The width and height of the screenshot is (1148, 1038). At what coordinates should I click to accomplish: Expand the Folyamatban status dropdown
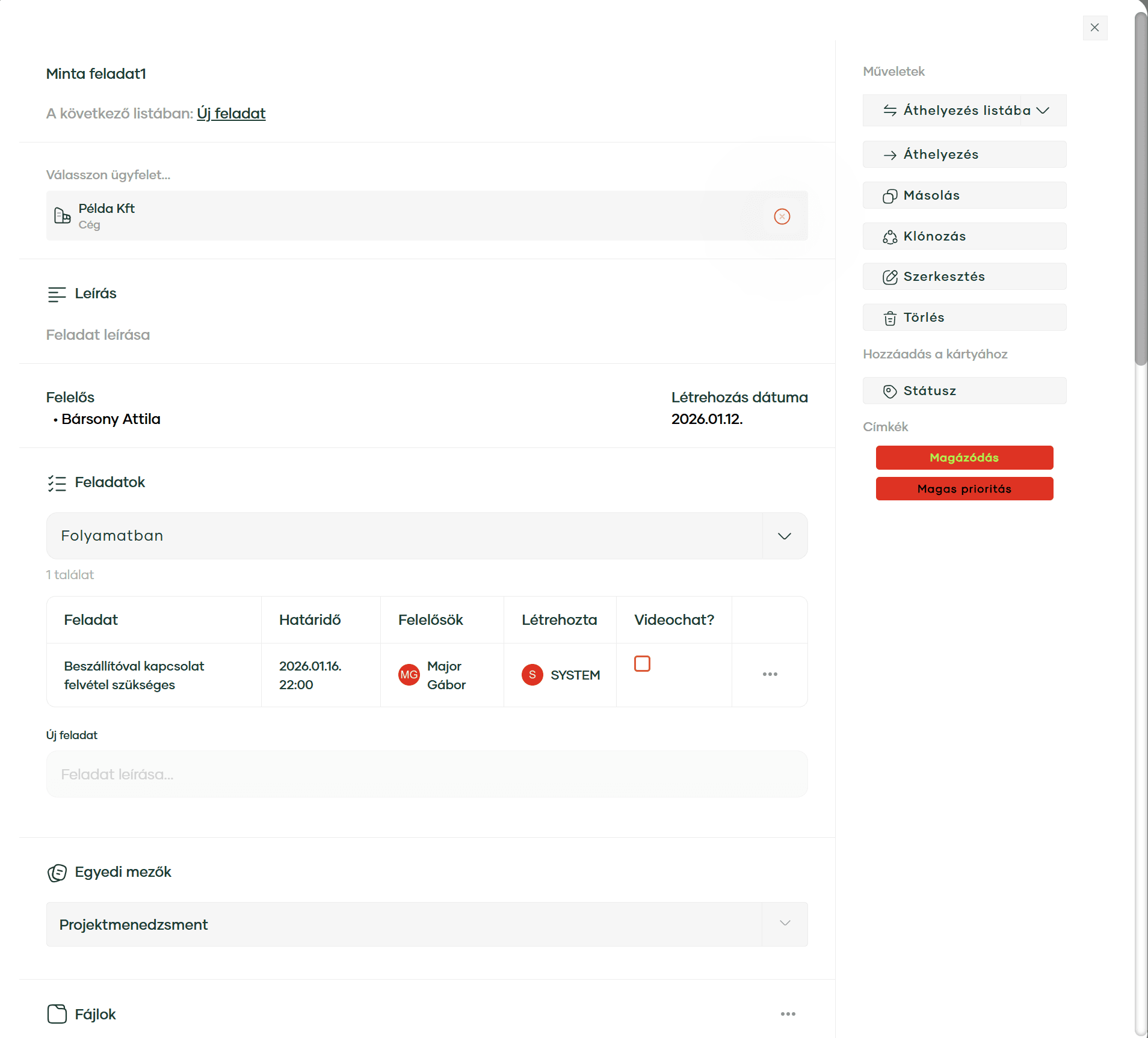click(x=784, y=536)
